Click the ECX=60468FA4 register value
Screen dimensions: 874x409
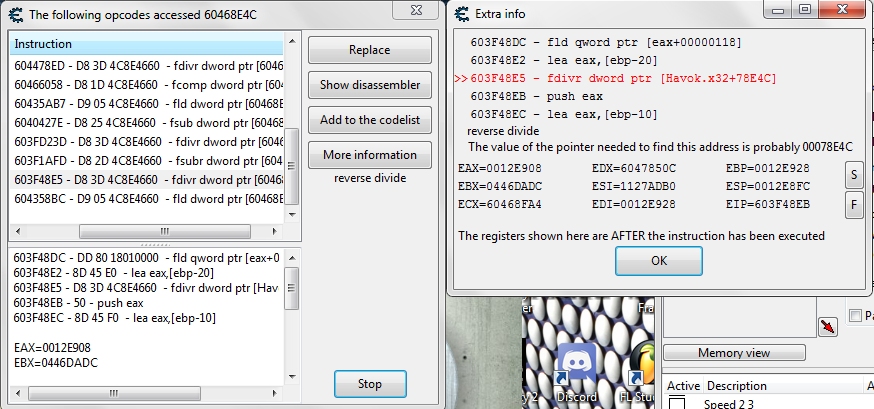pyautogui.click(x=500, y=204)
